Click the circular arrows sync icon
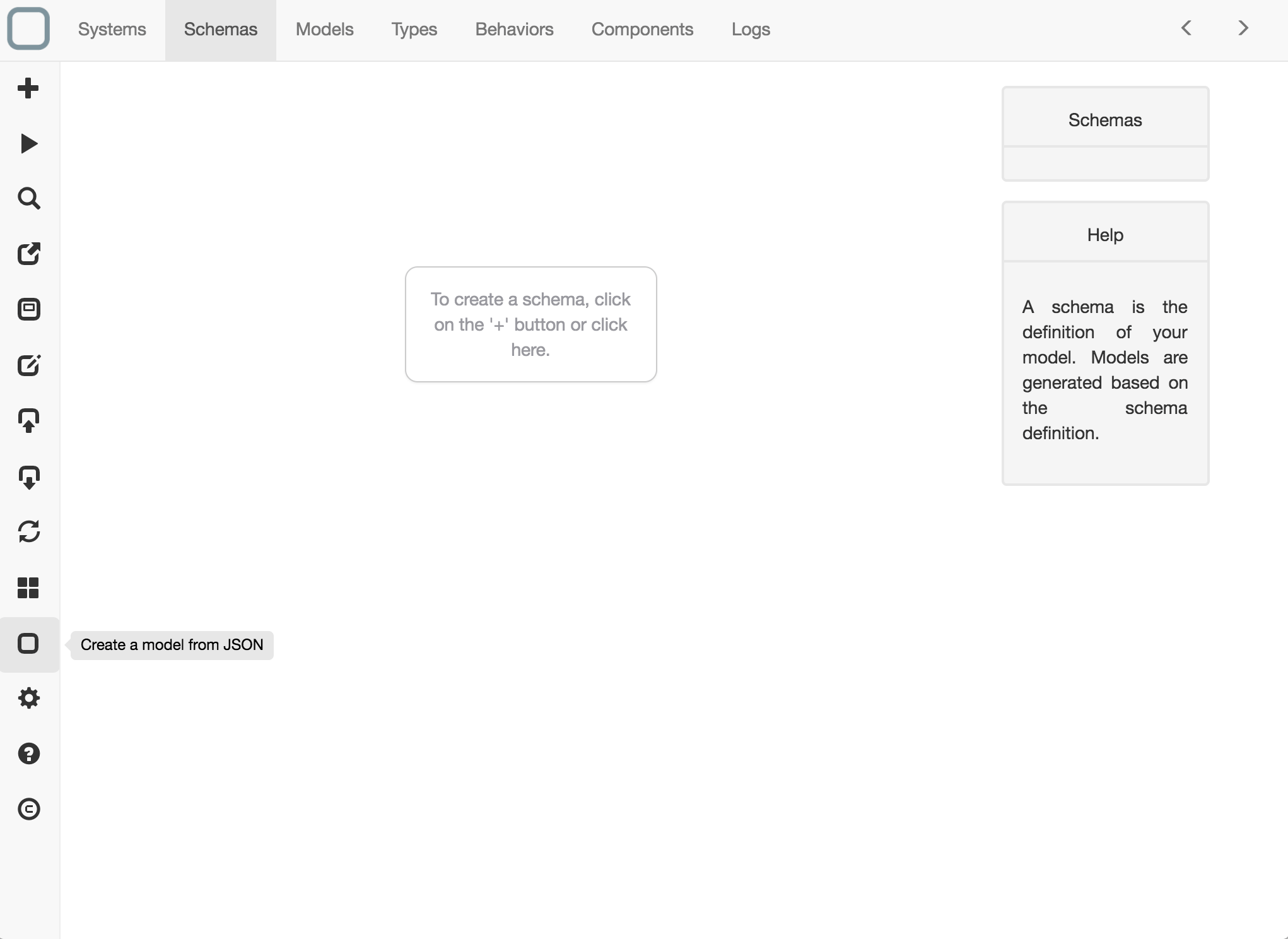 click(28, 532)
